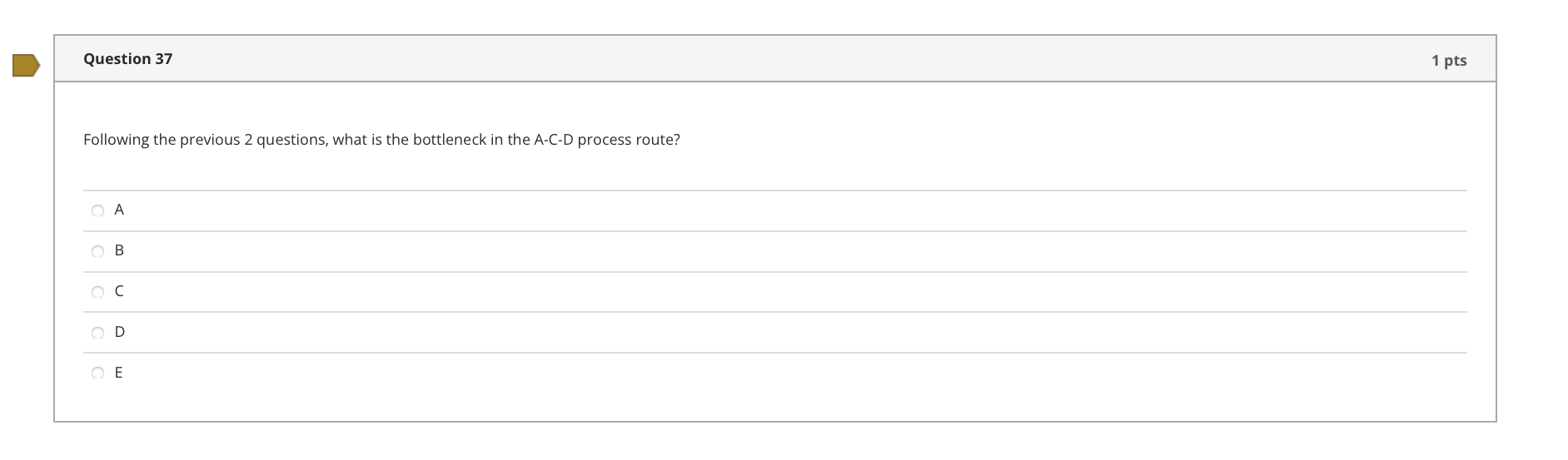Choose the radio button for option B
This screenshot has height=460, width=1568.
click(x=98, y=251)
